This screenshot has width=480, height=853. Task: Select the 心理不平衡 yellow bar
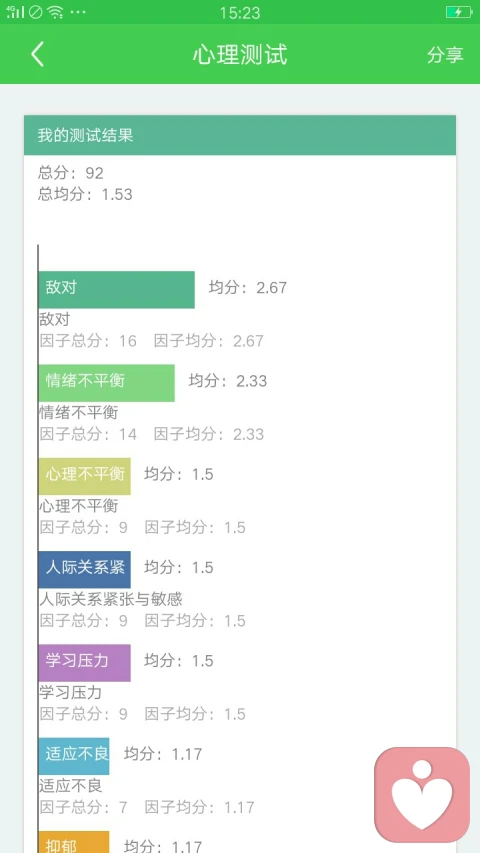(84, 476)
